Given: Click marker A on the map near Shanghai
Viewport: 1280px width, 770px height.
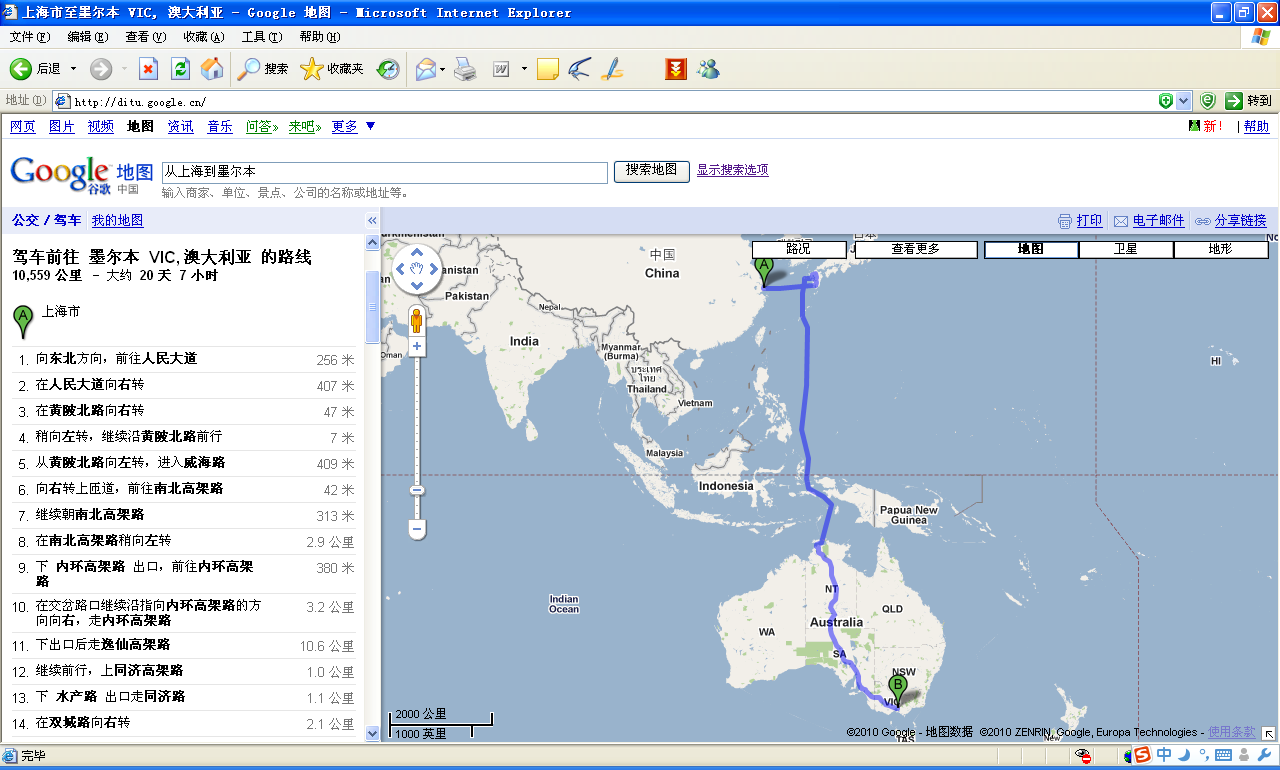Looking at the screenshot, I should (765, 271).
